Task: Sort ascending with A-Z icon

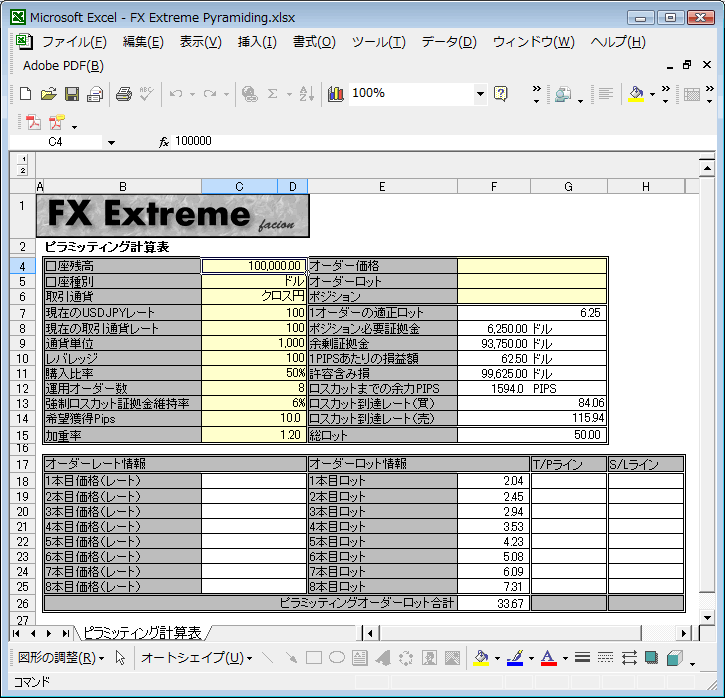Action: tap(307, 94)
